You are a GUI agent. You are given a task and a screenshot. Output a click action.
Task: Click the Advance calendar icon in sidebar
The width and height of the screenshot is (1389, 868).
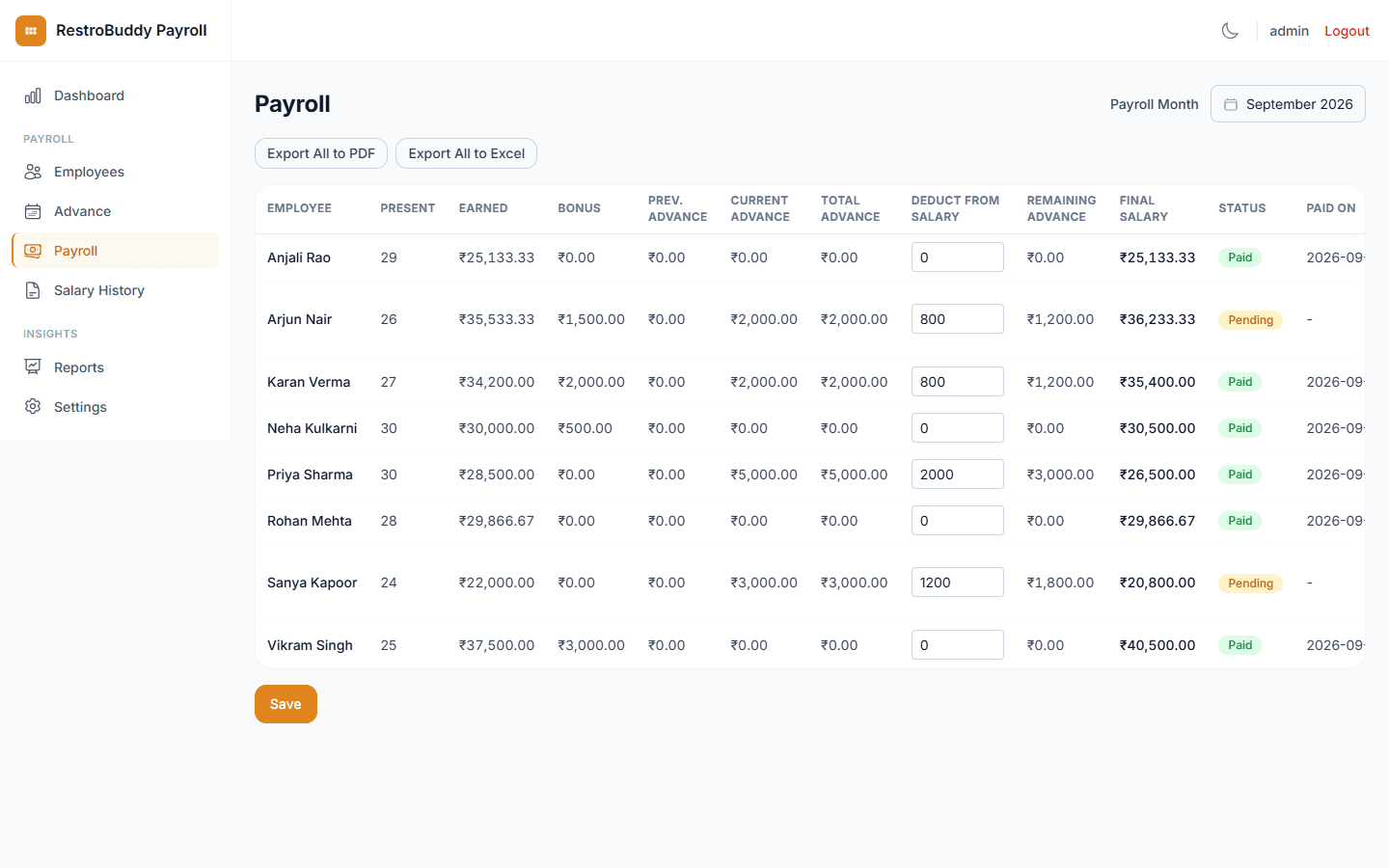[x=33, y=211]
